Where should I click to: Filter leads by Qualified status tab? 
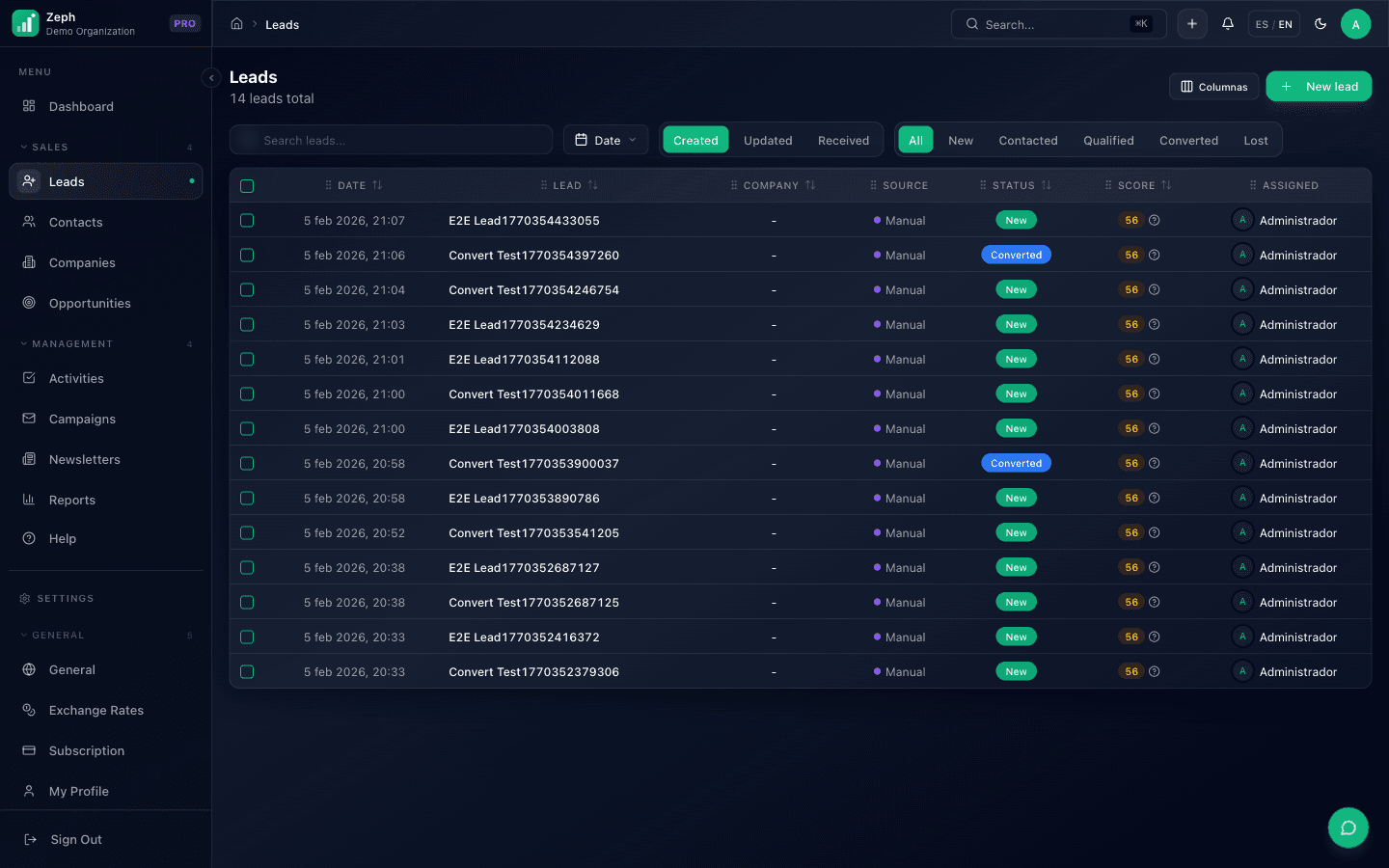coord(1108,140)
